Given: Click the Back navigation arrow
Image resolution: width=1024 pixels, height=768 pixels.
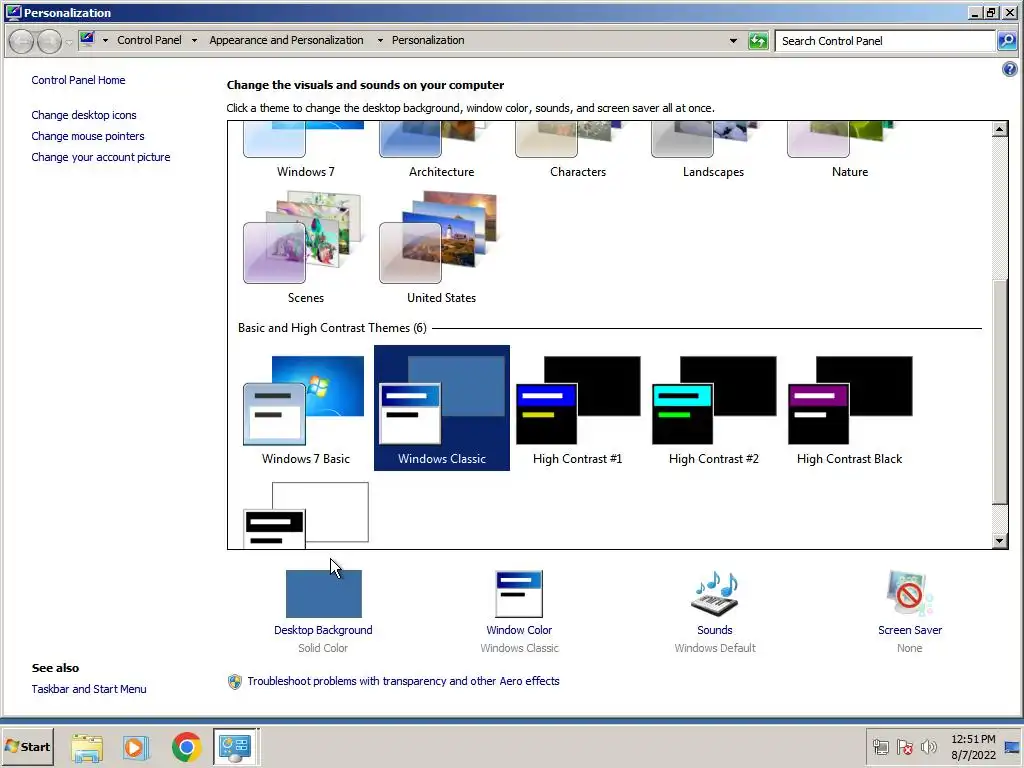Looking at the screenshot, I should click(x=21, y=41).
